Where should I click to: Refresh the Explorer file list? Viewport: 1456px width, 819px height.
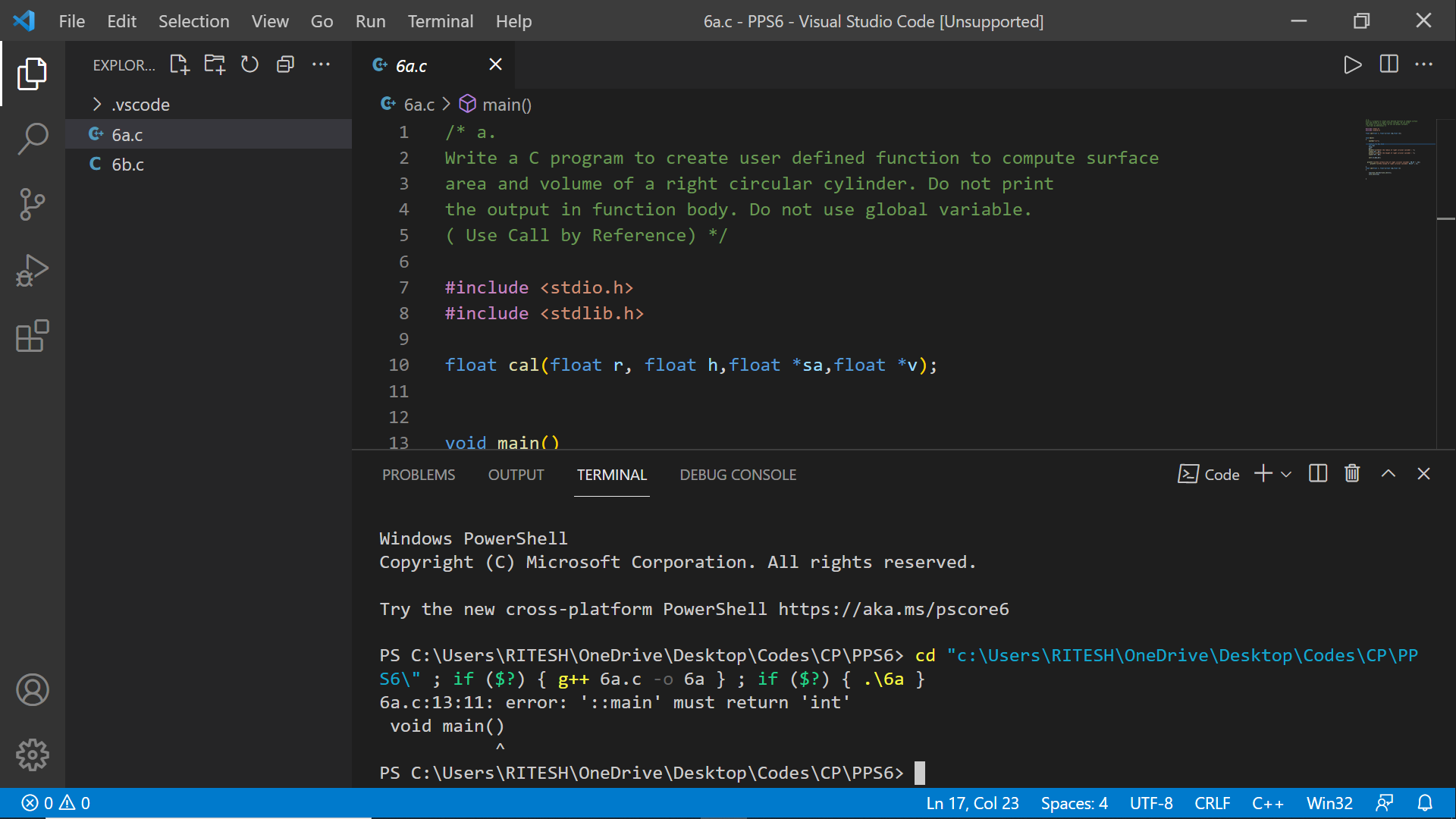(249, 64)
